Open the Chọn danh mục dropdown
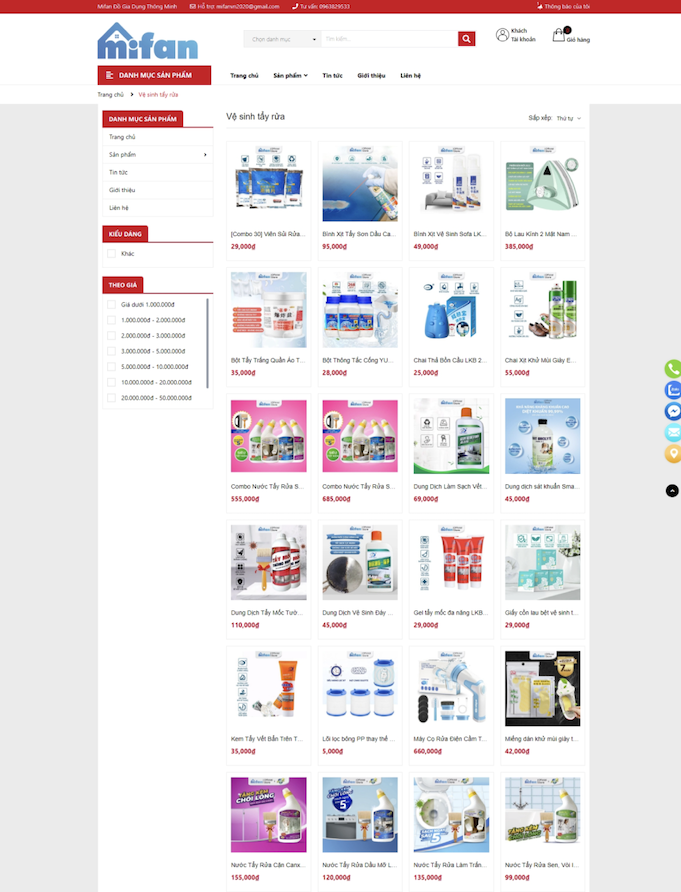Image resolution: width=681 pixels, height=892 pixels. (x=283, y=39)
